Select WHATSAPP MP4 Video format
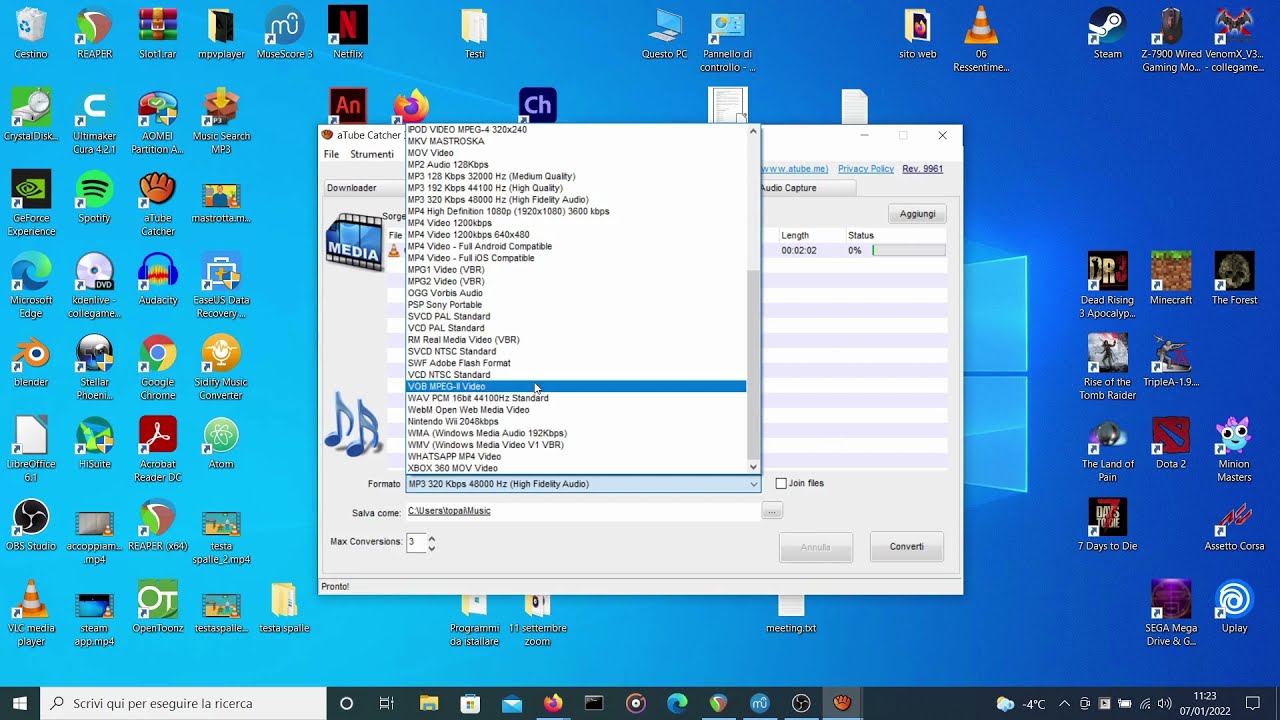 coord(576,456)
